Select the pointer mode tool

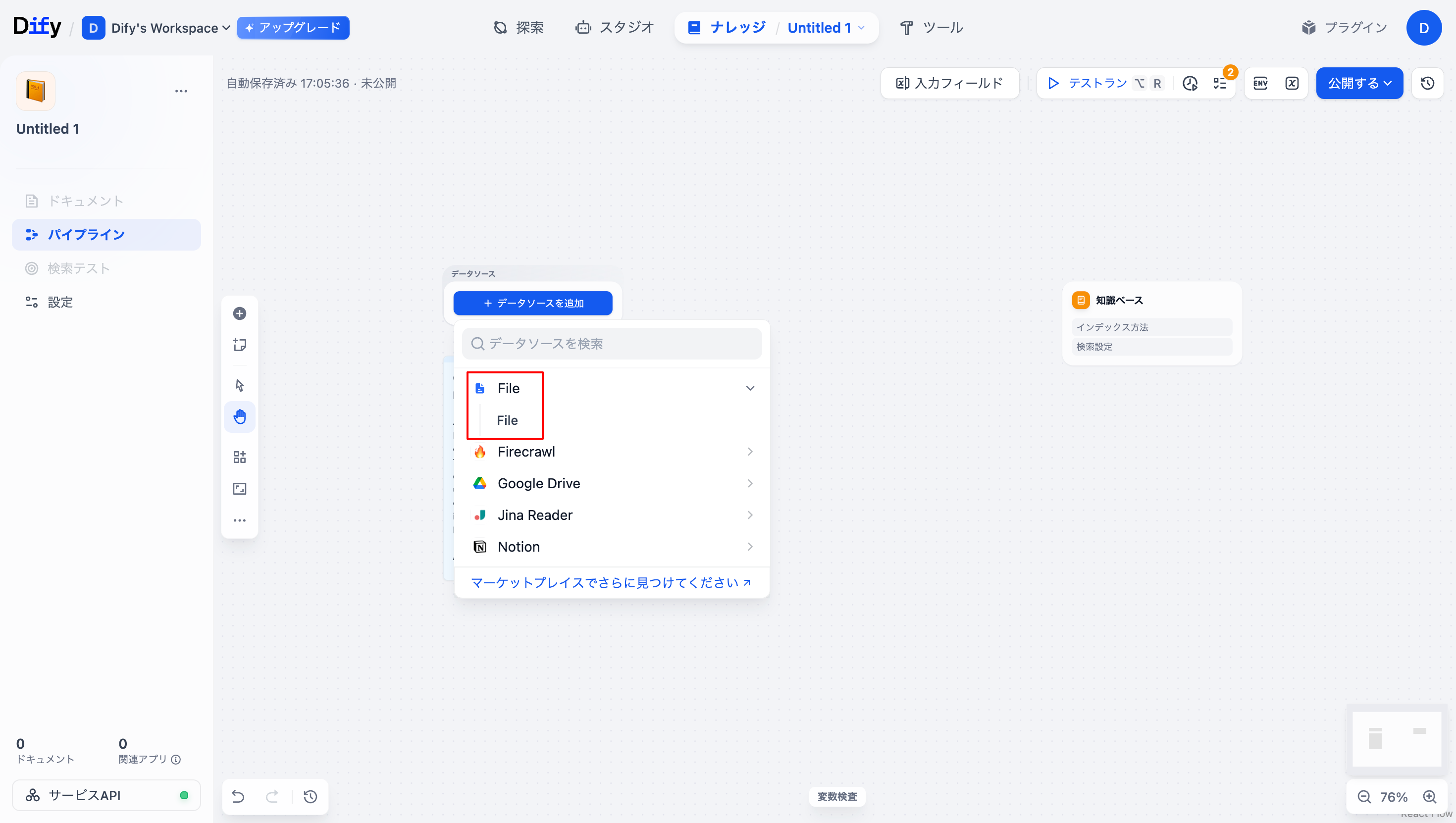pos(240,385)
